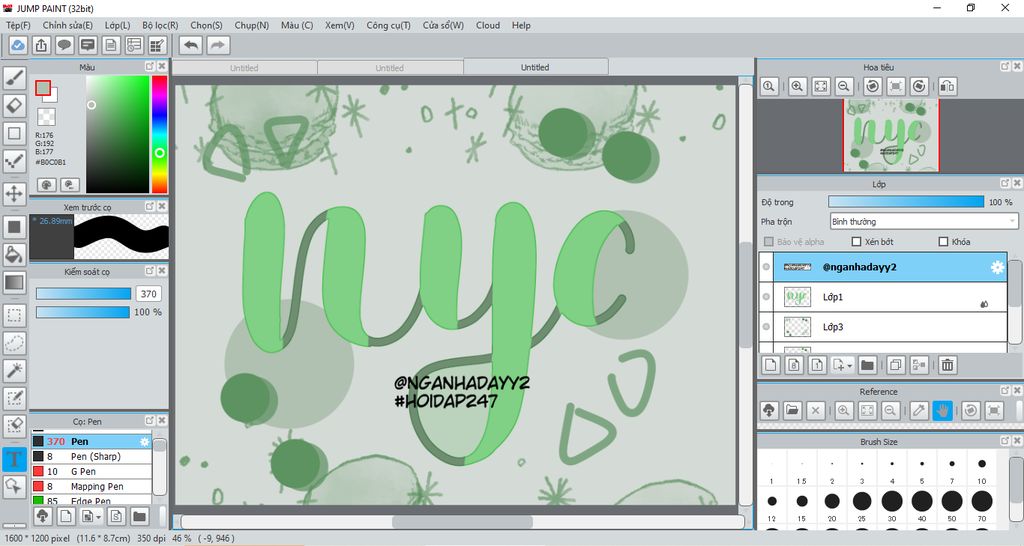The height and width of the screenshot is (546, 1024).
Task: Open the Tệp(F) menu
Action: [18, 25]
